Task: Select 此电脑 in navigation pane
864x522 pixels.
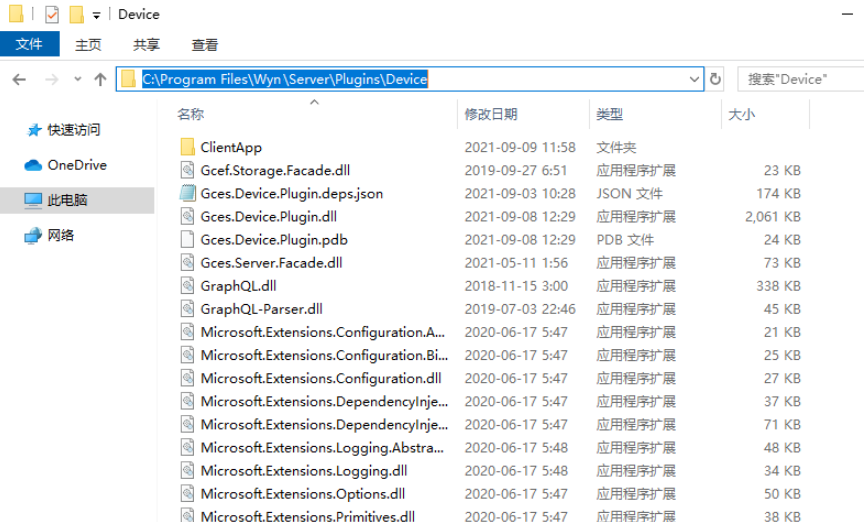Action: 67,200
